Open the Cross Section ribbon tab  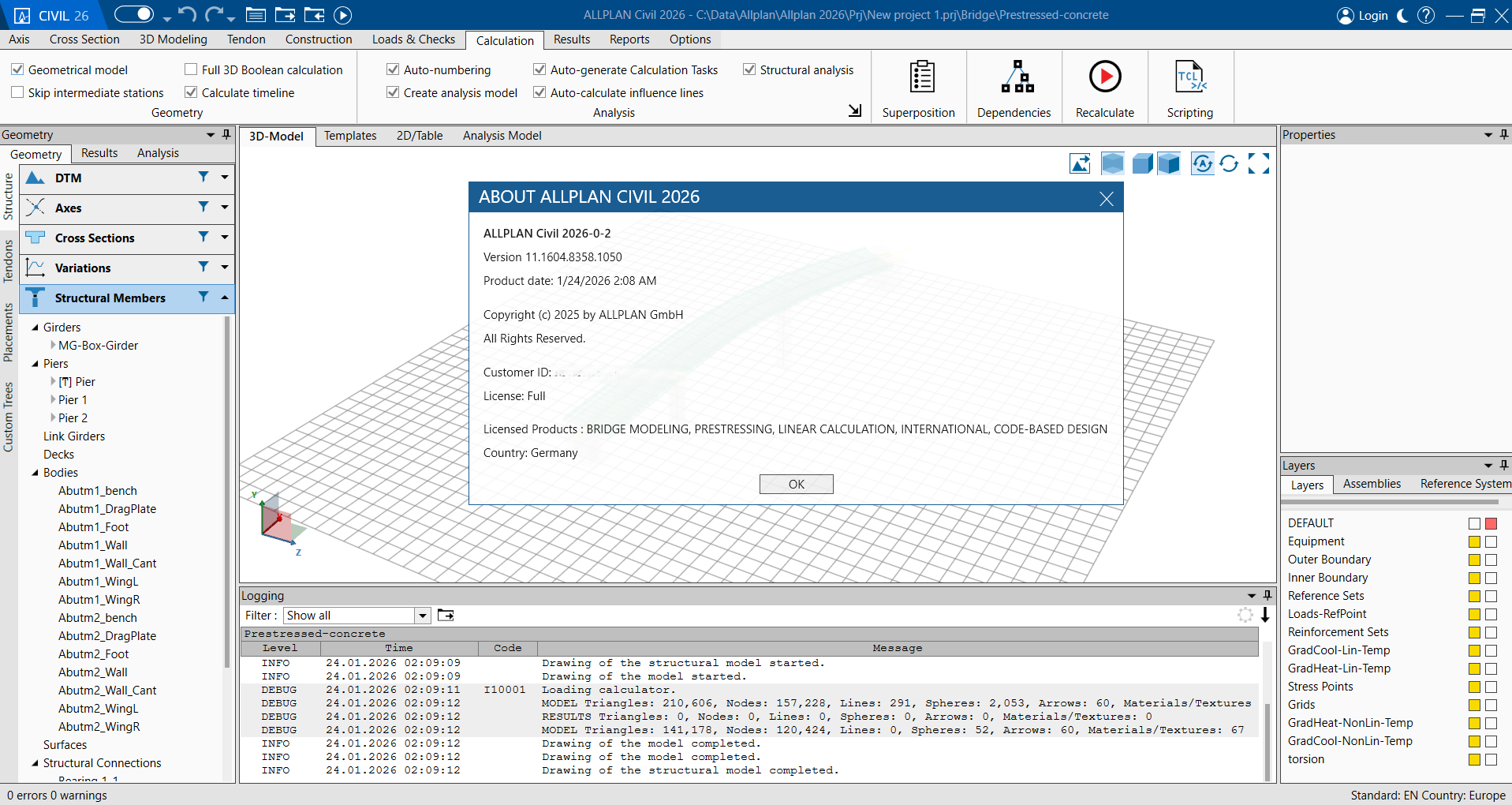coord(84,39)
